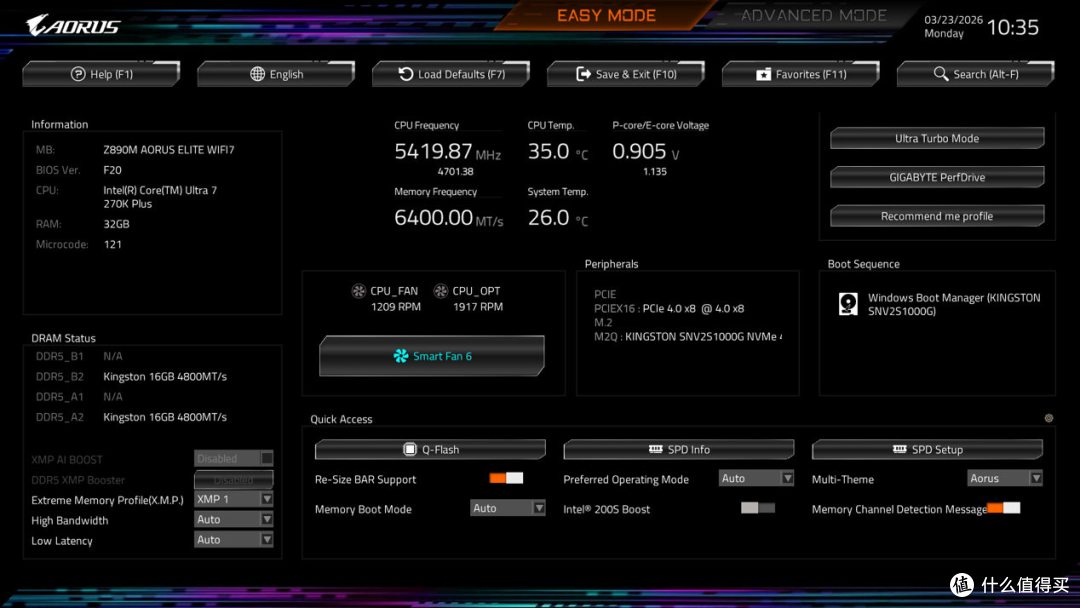Click Memory Frequency value 6400.00
This screenshot has width=1080, height=608.
[433, 218]
